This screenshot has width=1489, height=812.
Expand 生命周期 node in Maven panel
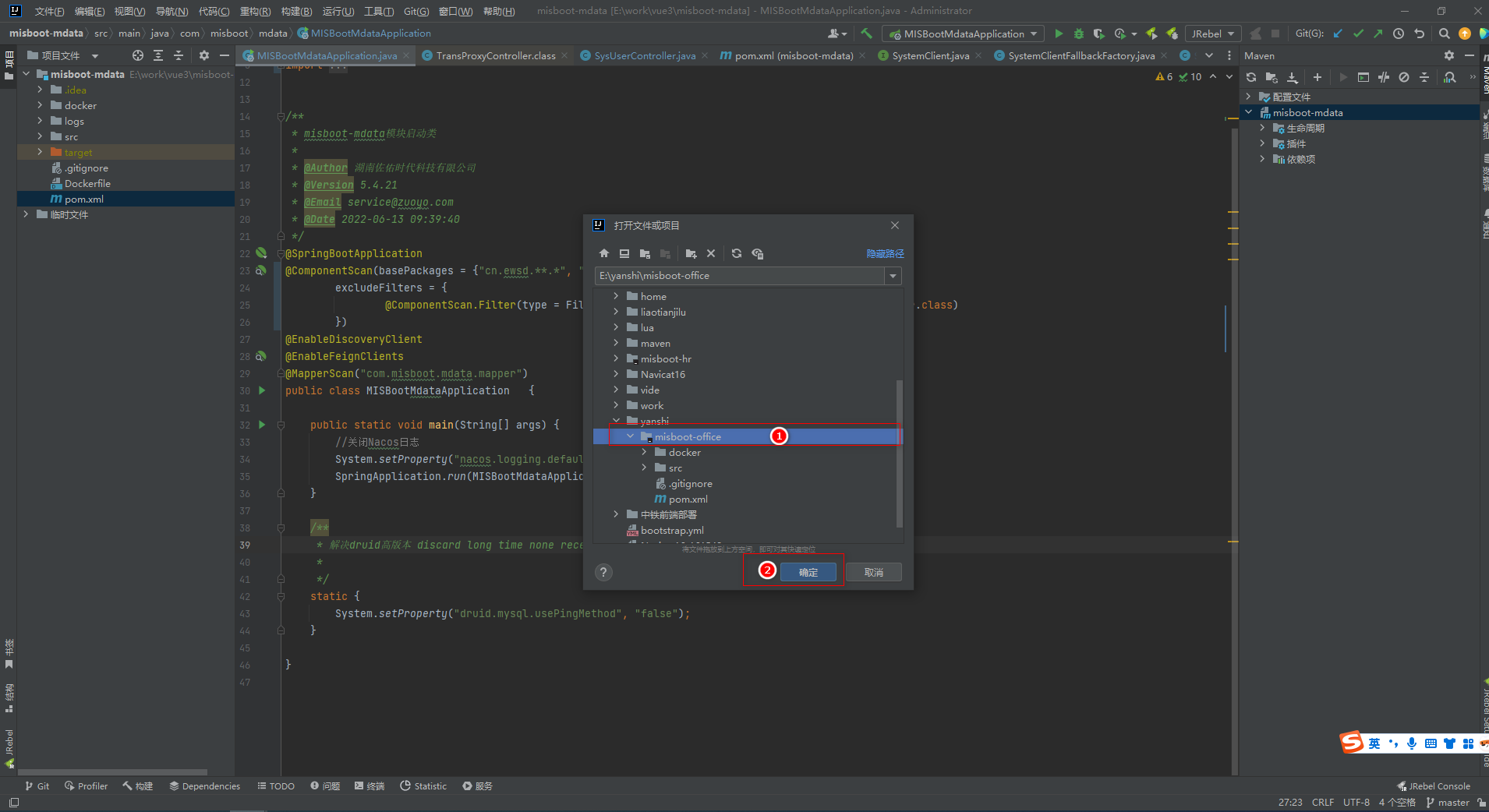coord(1262,128)
